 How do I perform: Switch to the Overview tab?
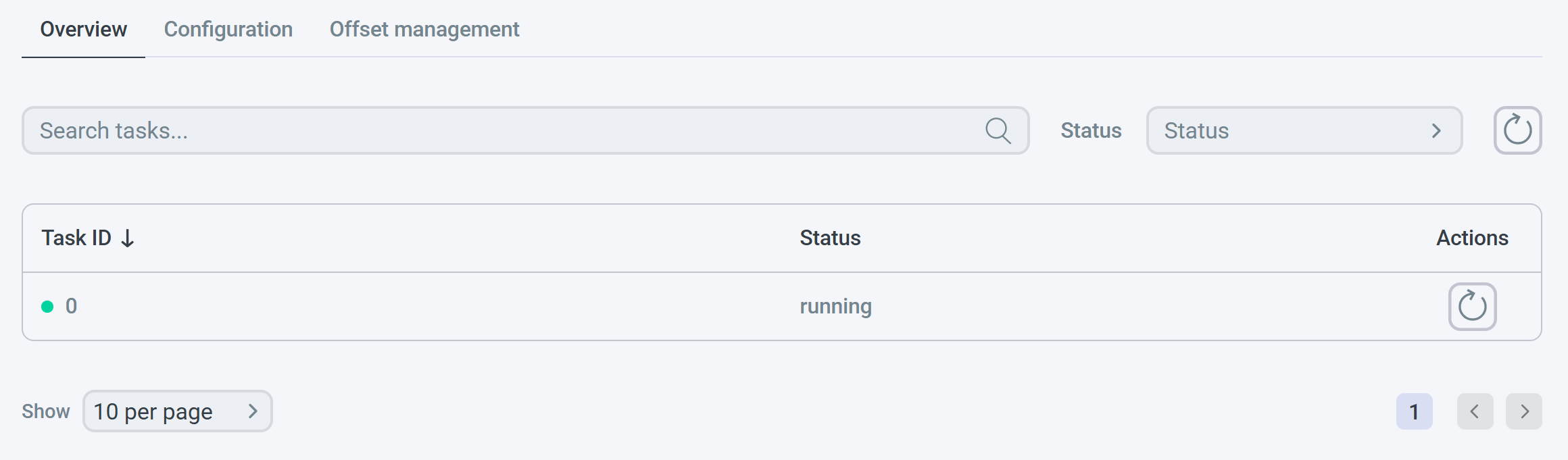[x=83, y=30]
